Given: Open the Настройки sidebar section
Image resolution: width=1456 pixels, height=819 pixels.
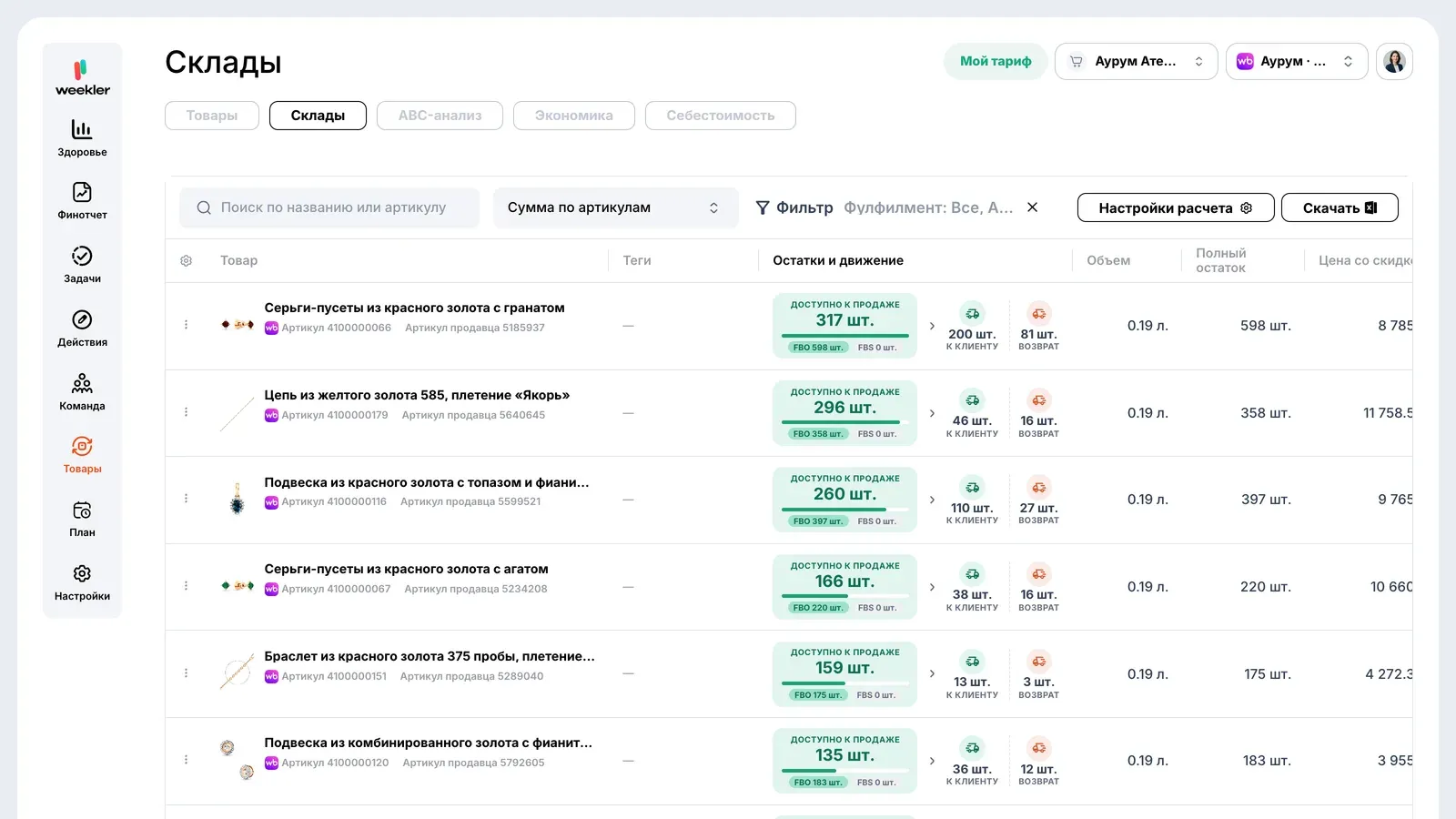Looking at the screenshot, I should pos(82,582).
